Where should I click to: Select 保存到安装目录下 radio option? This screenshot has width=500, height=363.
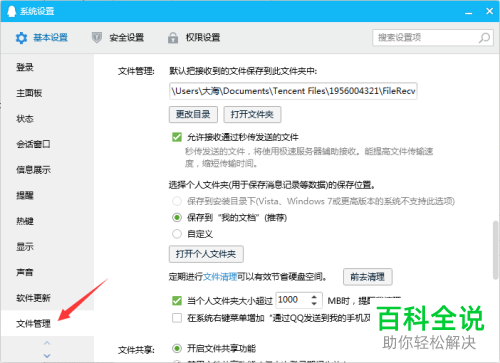pos(177,201)
